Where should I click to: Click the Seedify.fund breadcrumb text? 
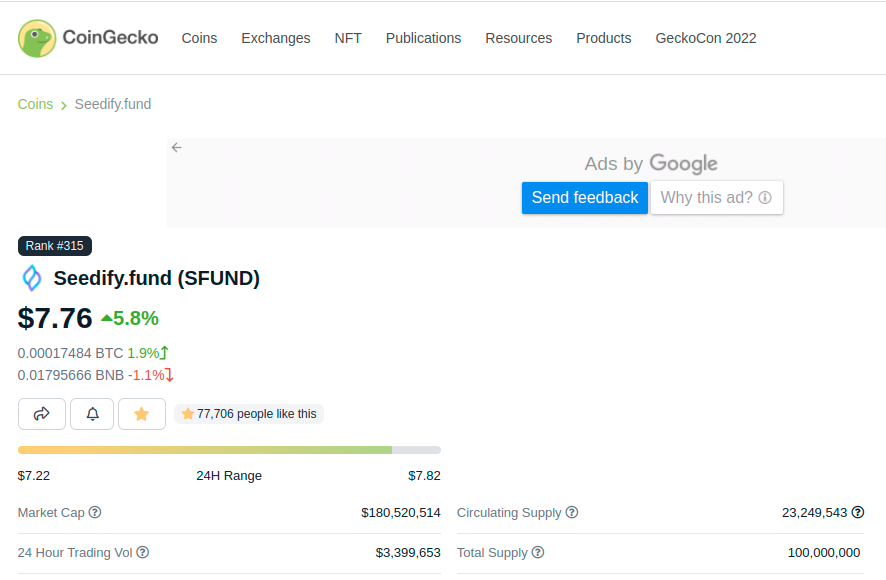[113, 104]
